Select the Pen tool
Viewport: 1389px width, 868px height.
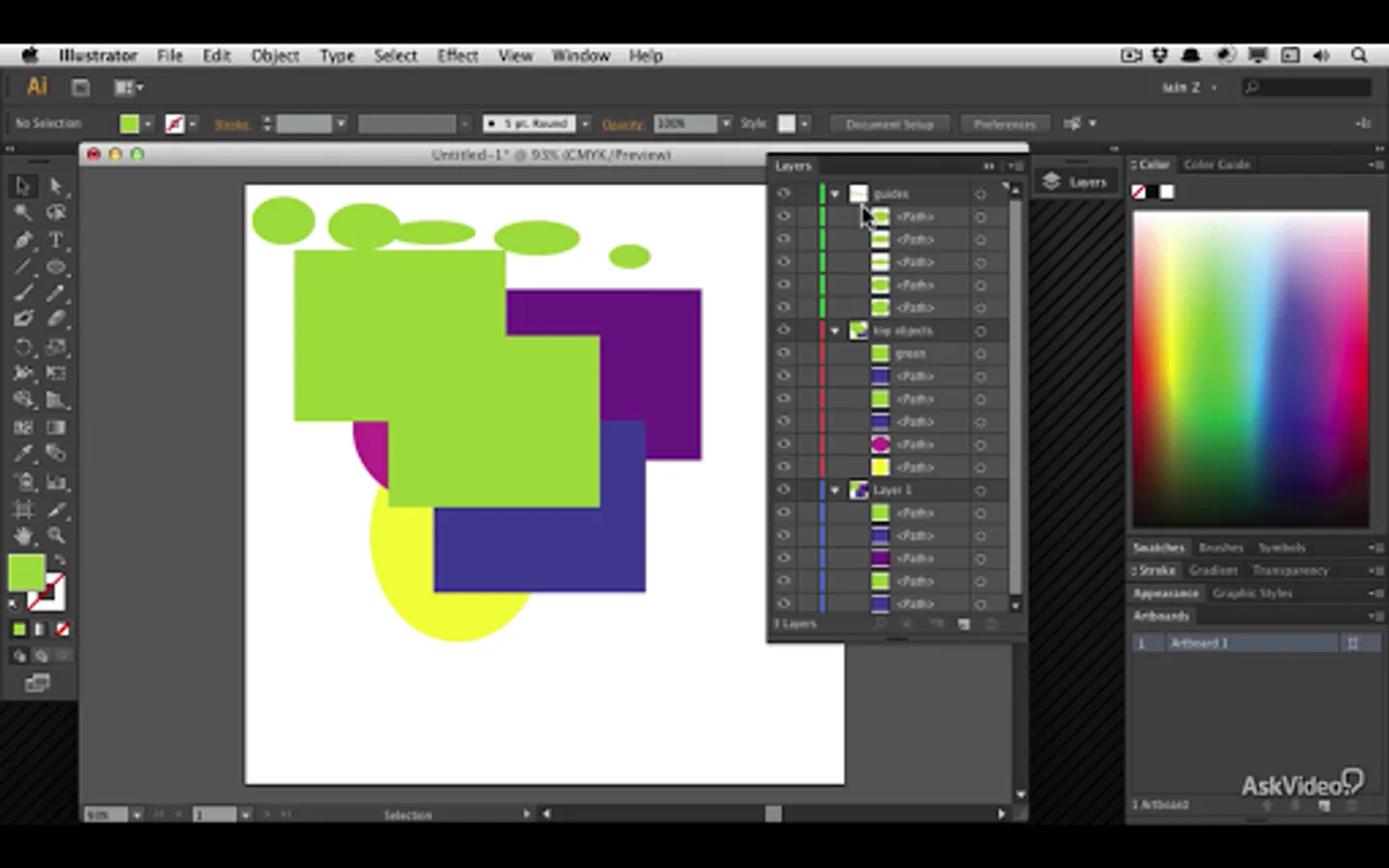(x=23, y=240)
